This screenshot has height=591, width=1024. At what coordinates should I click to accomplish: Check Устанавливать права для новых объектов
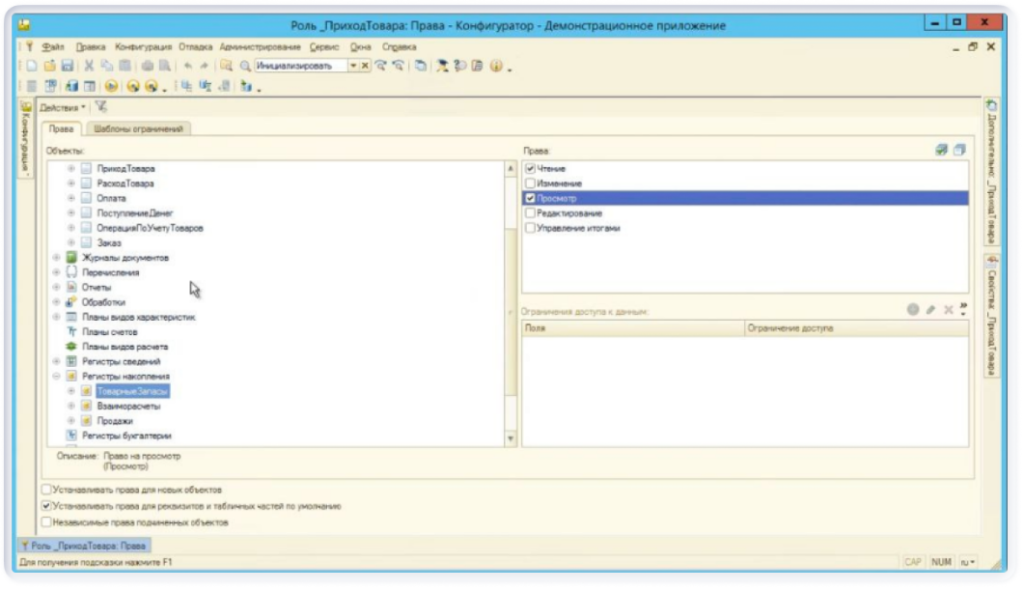coord(47,490)
